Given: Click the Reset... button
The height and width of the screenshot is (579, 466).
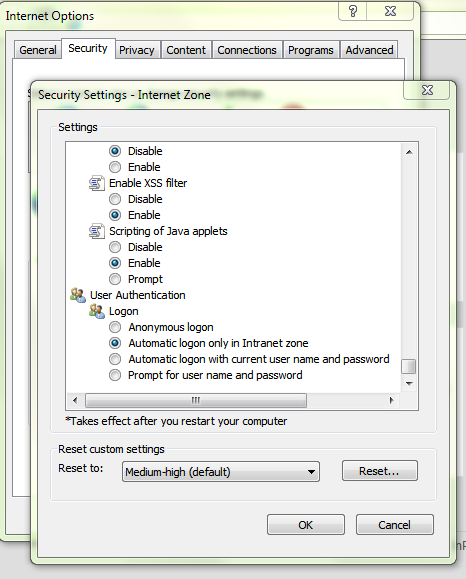Looking at the screenshot, I should point(380,471).
